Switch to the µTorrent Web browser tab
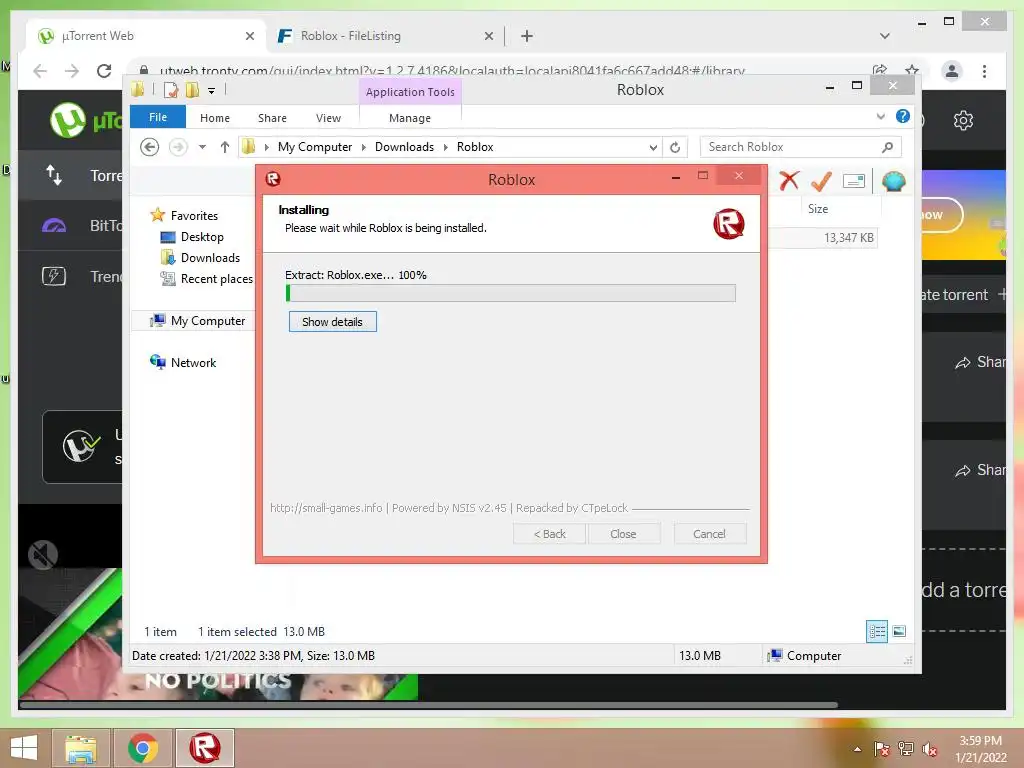Viewport: 1024px width, 768px height. (146, 36)
